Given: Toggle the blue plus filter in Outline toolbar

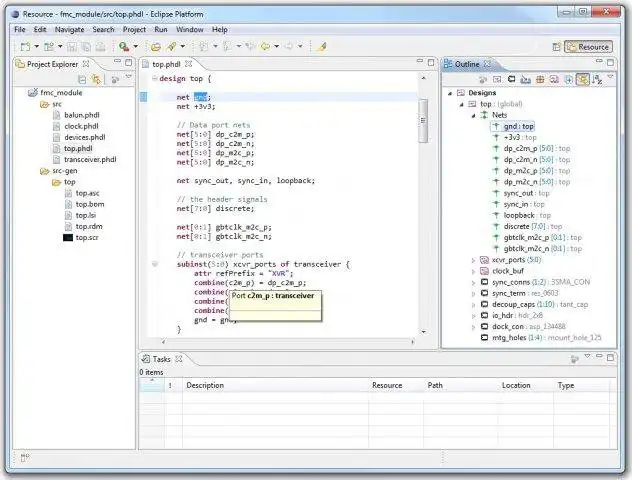Looking at the screenshot, I should (568, 79).
